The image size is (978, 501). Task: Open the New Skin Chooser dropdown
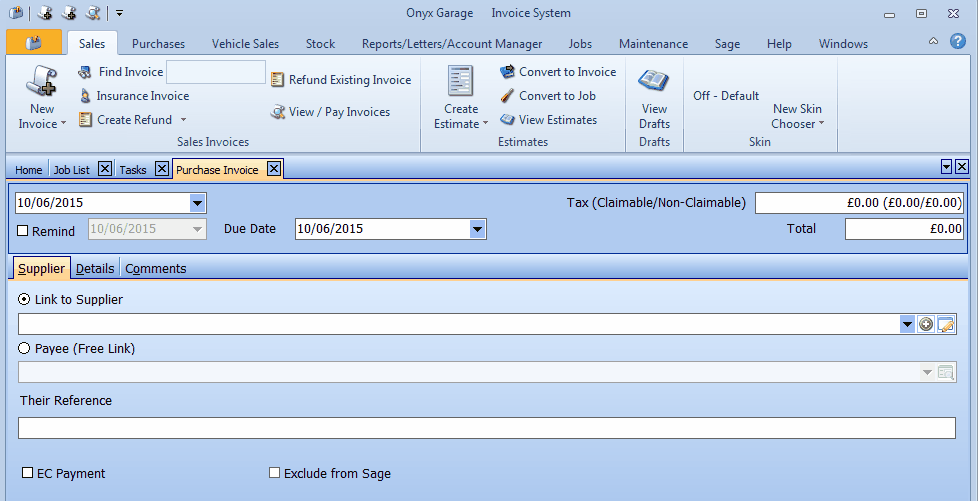[x=797, y=116]
